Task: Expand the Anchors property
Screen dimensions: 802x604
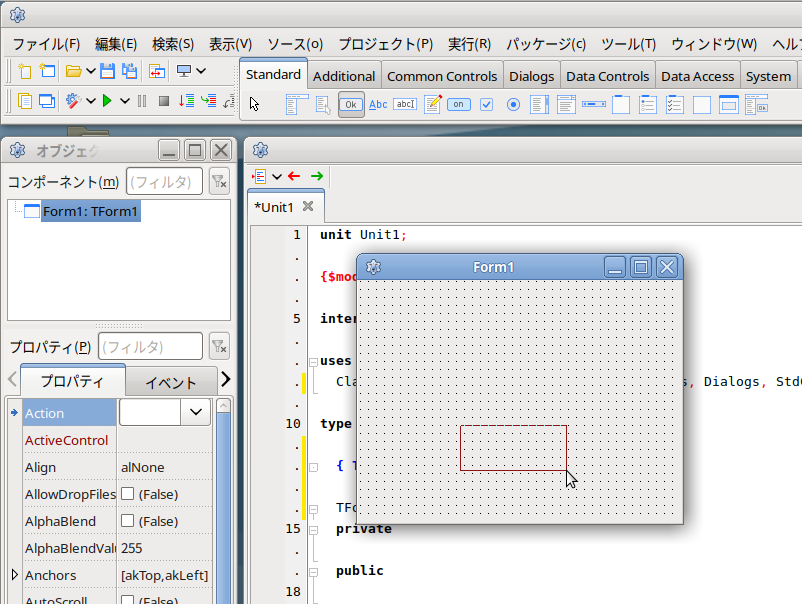Action: (14, 575)
